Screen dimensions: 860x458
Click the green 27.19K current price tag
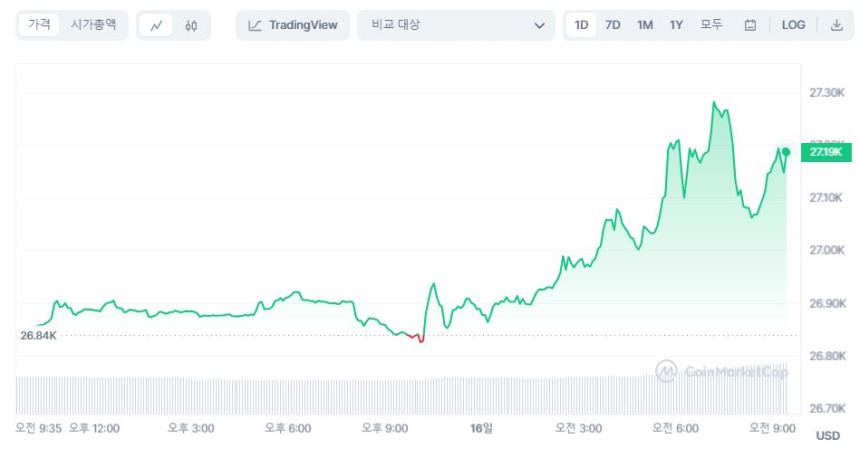825,152
